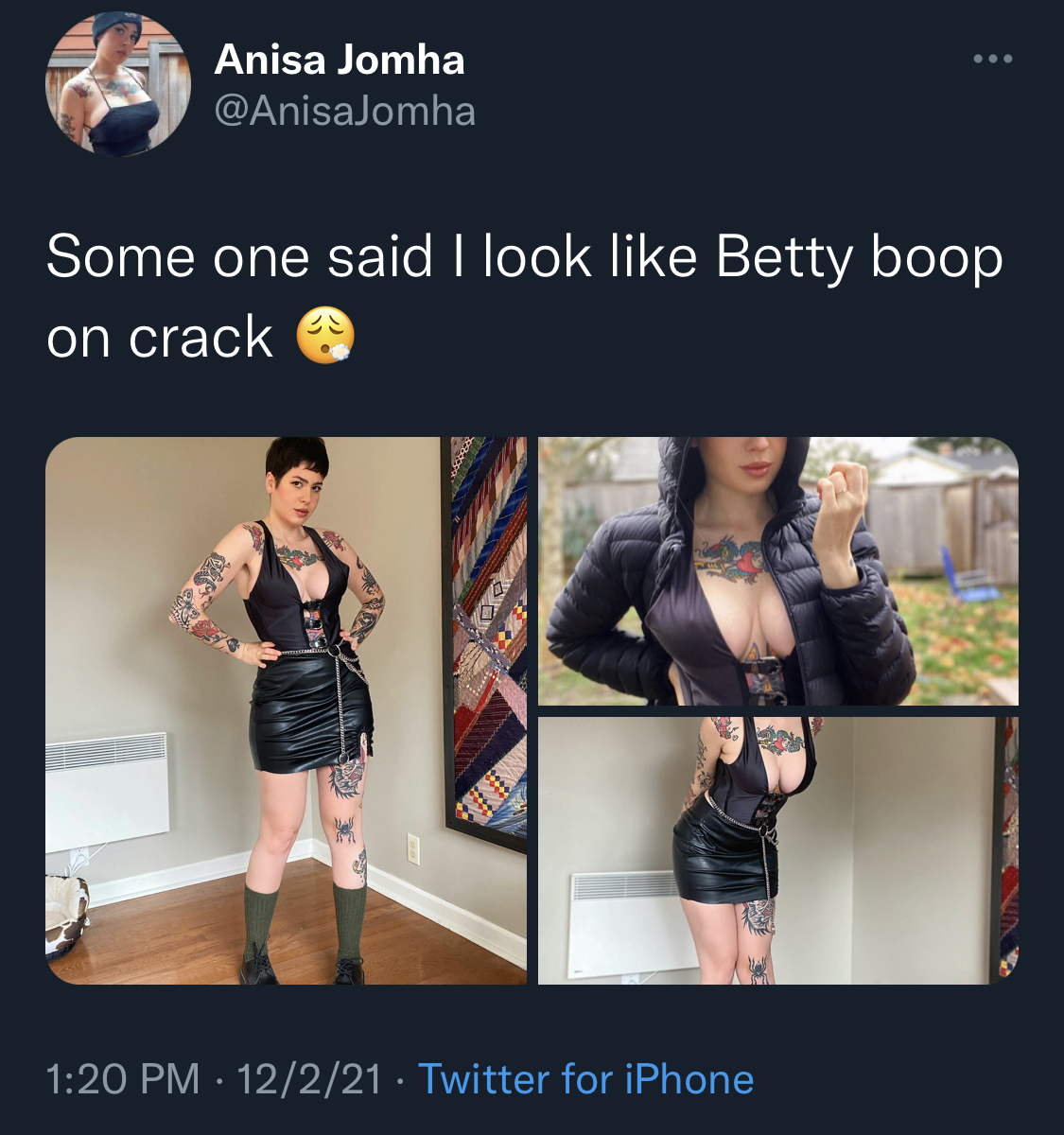Open the three-dot more options menu
1064x1135 pixels.
point(993,59)
